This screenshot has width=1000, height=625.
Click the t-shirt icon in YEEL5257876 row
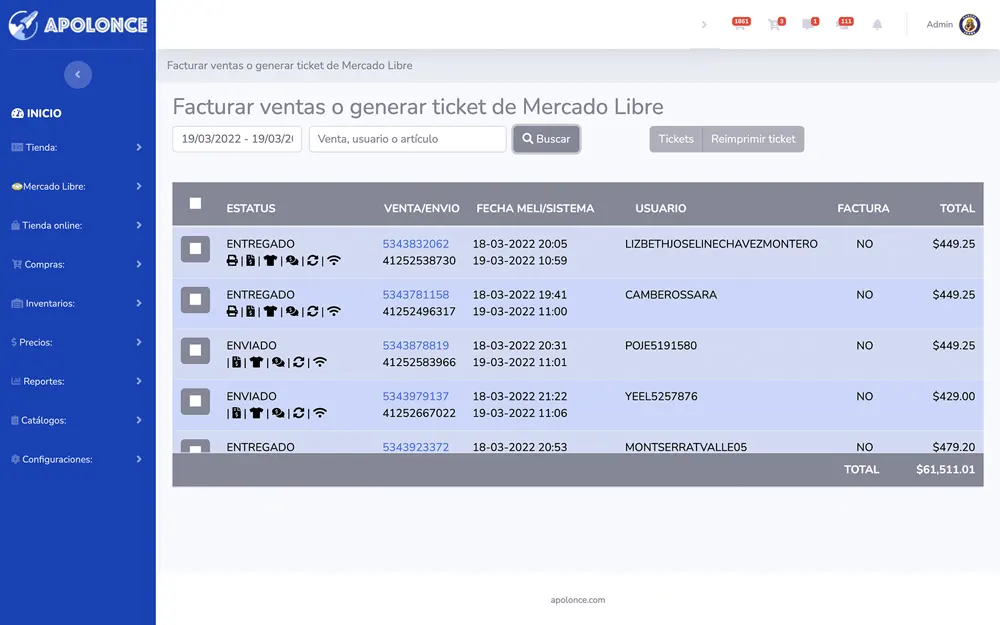pyautogui.click(x=256, y=413)
